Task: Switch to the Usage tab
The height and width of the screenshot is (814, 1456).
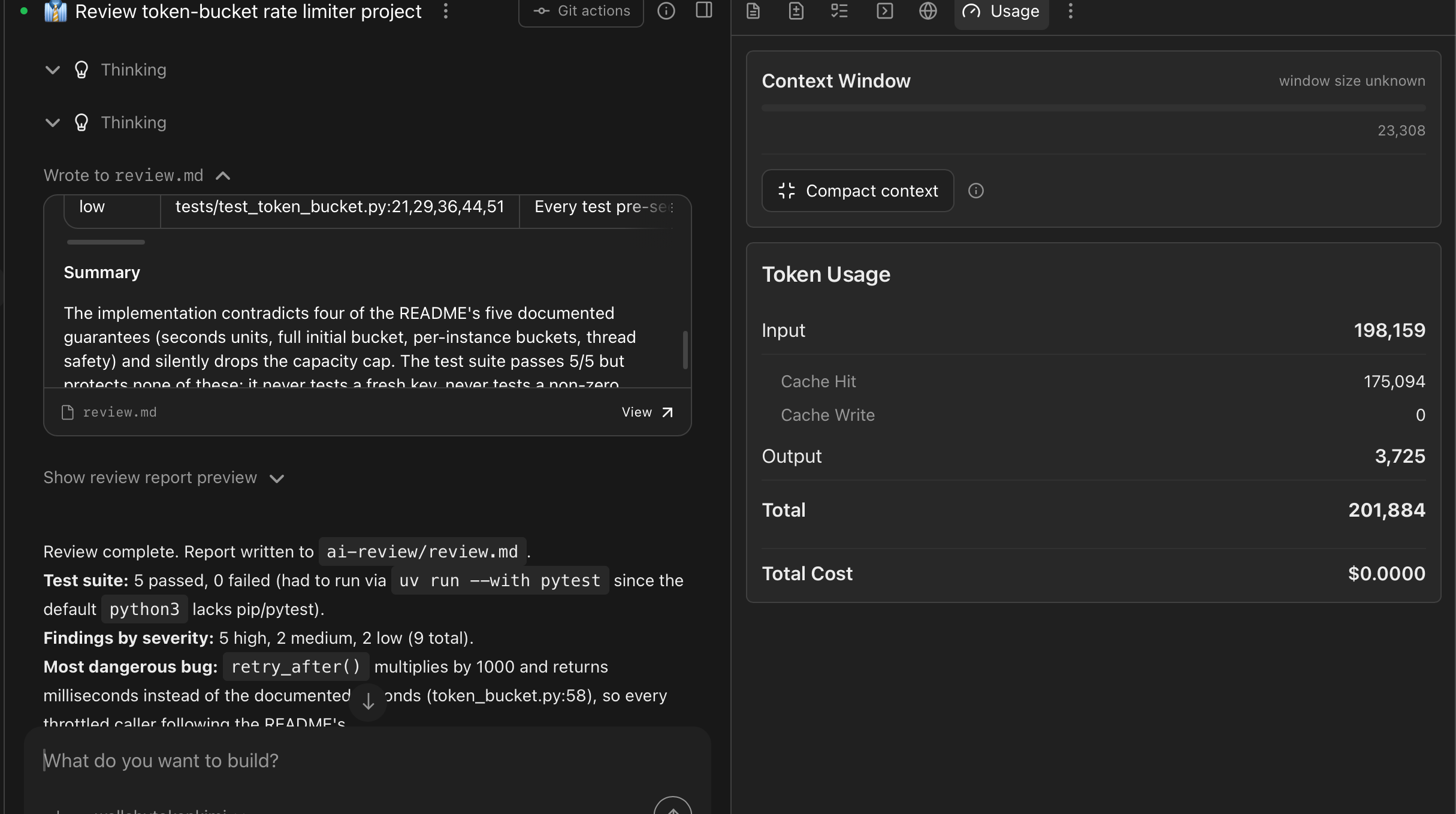Action: point(1001,11)
